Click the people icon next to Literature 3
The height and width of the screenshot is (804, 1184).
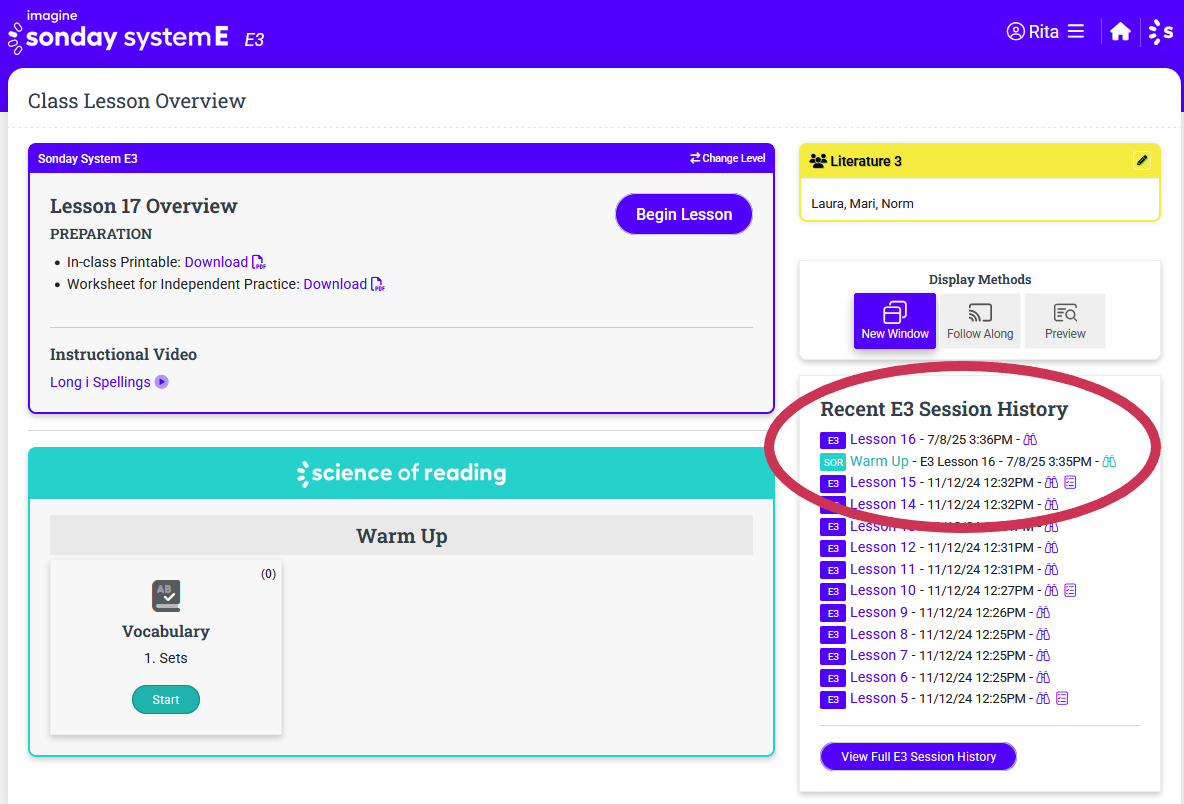(818, 161)
